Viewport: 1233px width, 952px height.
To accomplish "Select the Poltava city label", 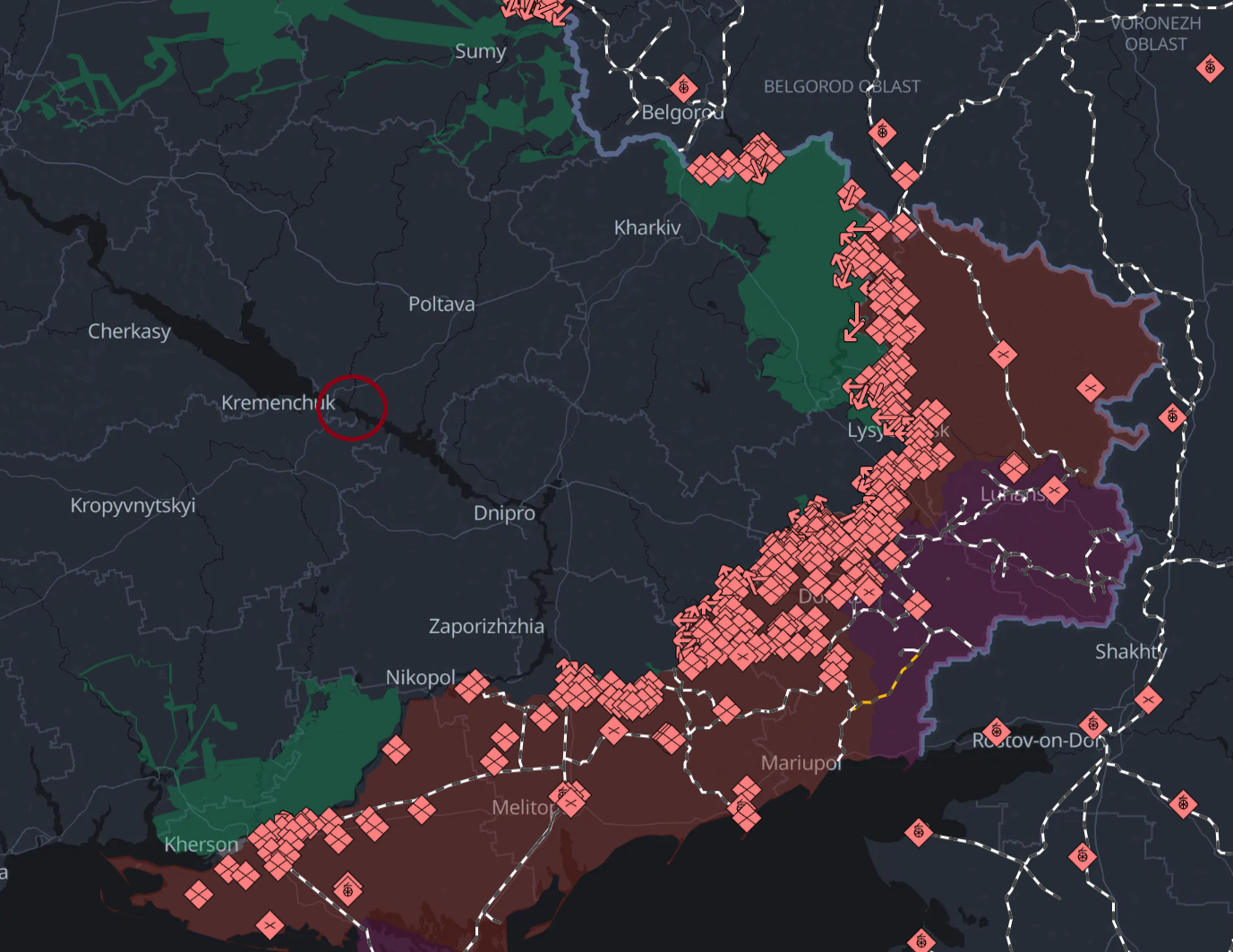I will point(441,304).
